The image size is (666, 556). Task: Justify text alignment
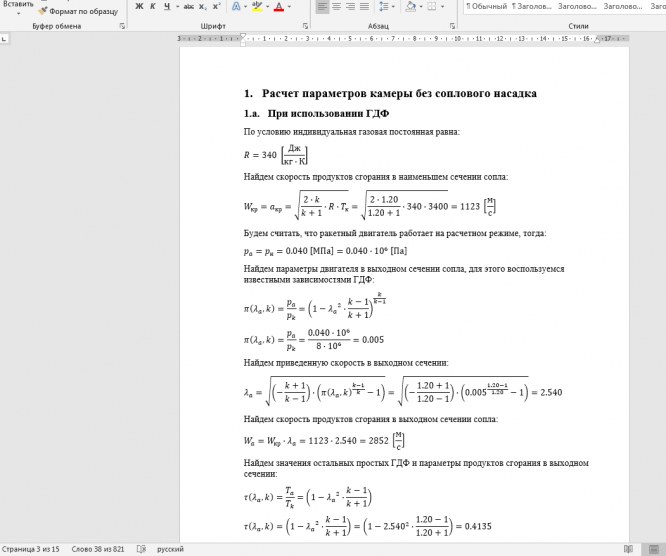364,6
